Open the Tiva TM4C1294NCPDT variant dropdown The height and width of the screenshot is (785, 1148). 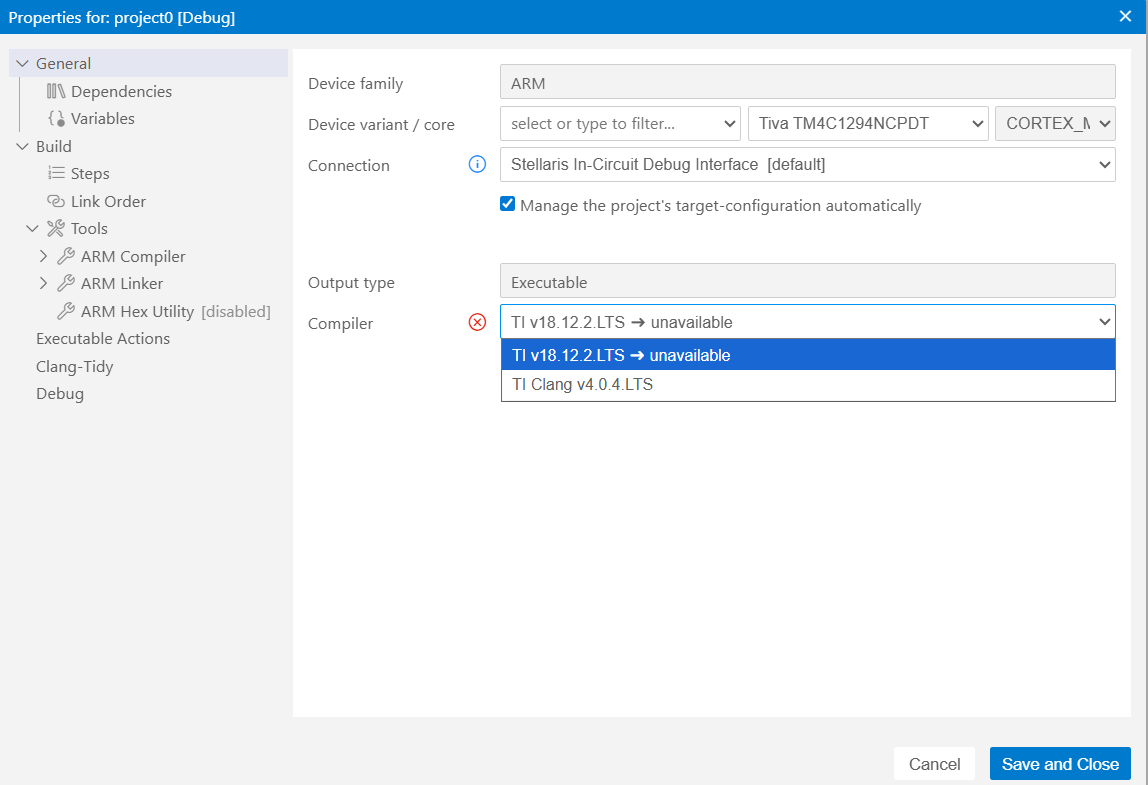[867, 124]
